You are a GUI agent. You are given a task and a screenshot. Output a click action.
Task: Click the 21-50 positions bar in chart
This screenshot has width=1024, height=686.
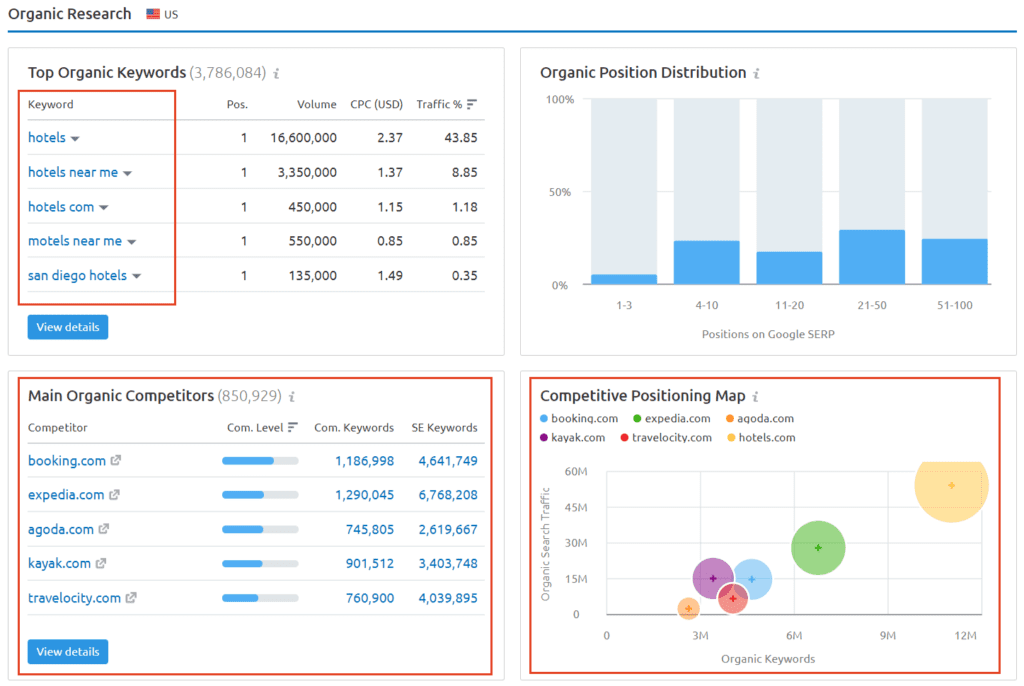click(x=872, y=257)
